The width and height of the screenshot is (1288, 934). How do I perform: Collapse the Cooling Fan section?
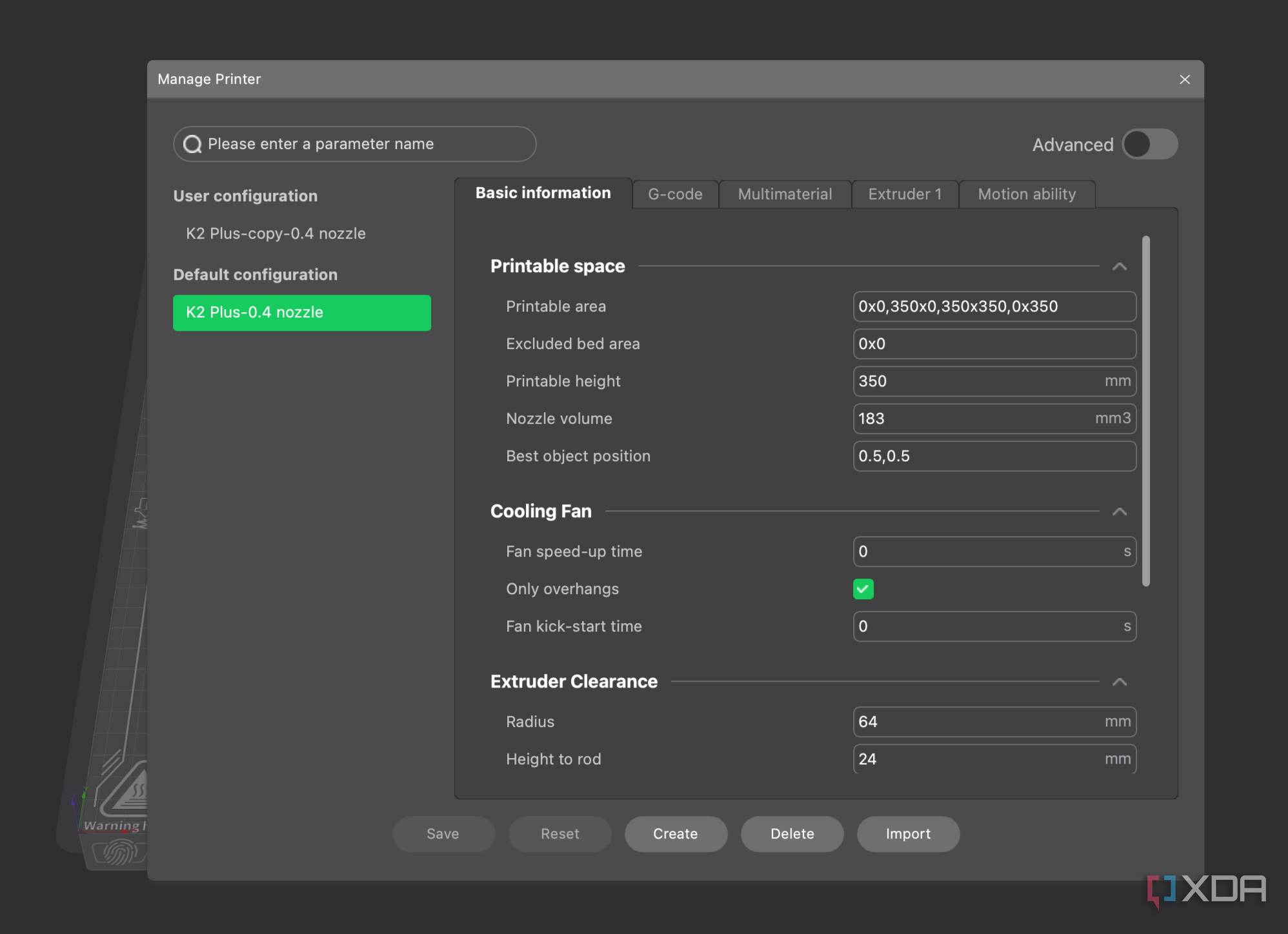(1120, 512)
